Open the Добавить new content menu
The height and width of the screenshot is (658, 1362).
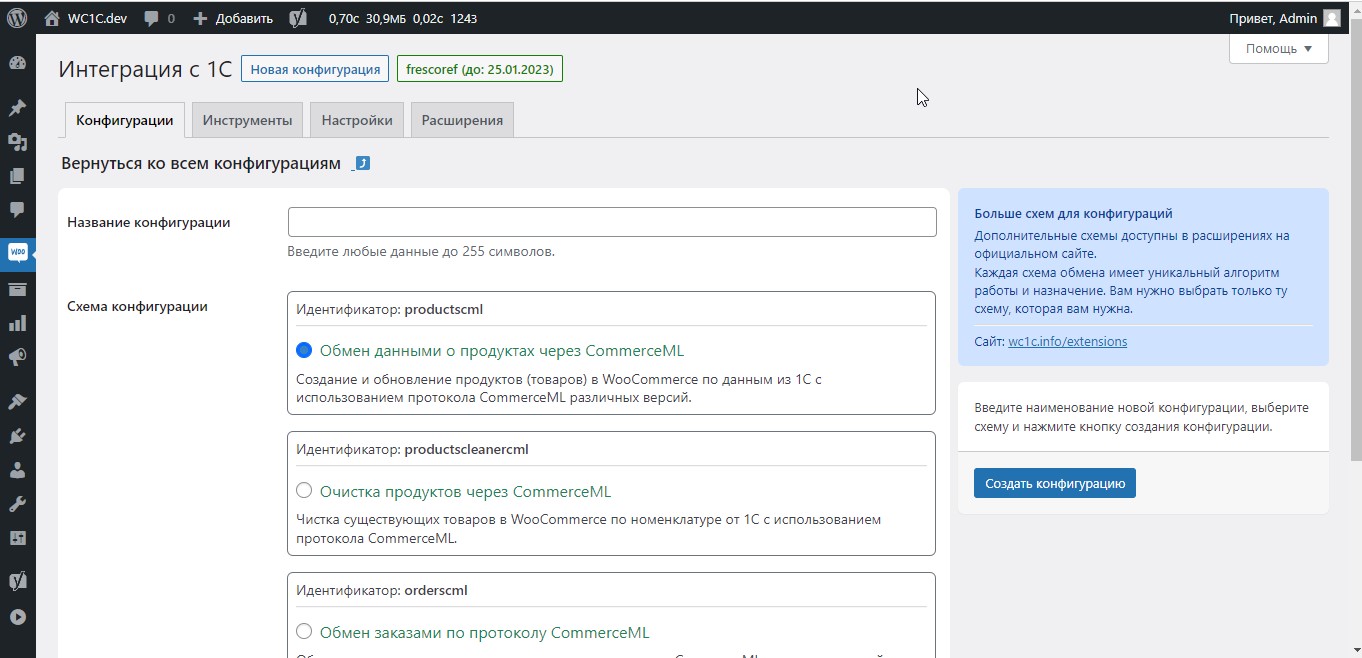[x=232, y=18]
